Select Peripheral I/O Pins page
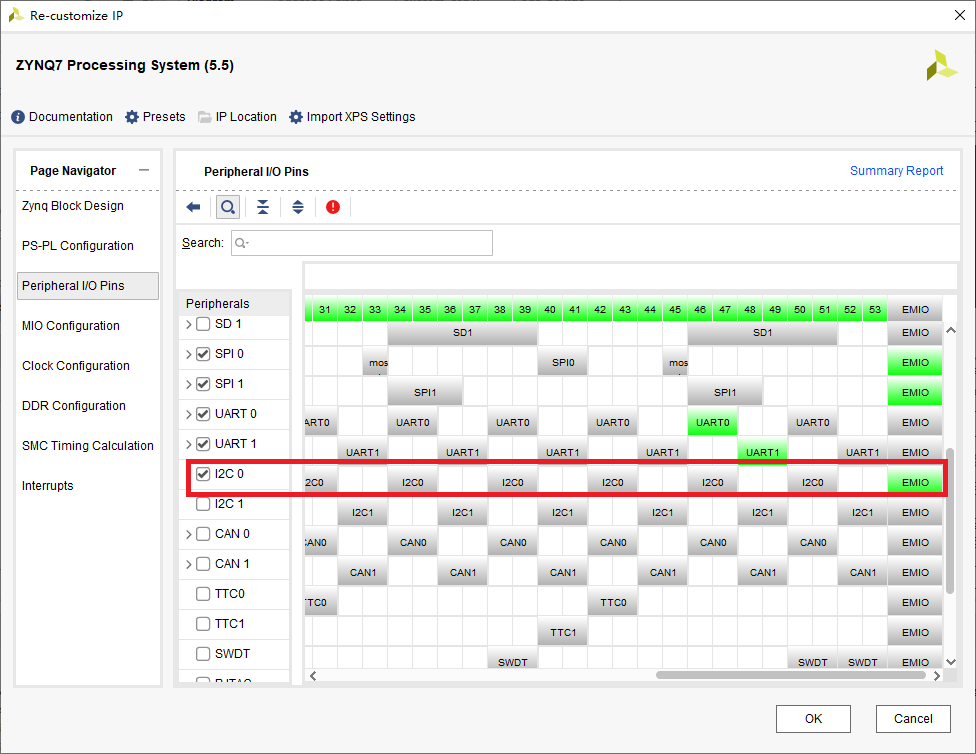976x754 pixels. pyautogui.click(x=88, y=286)
